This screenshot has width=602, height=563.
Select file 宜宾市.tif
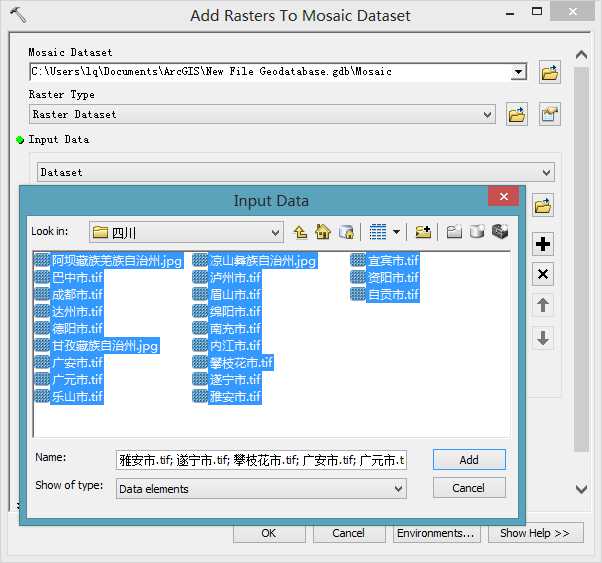click(385, 261)
